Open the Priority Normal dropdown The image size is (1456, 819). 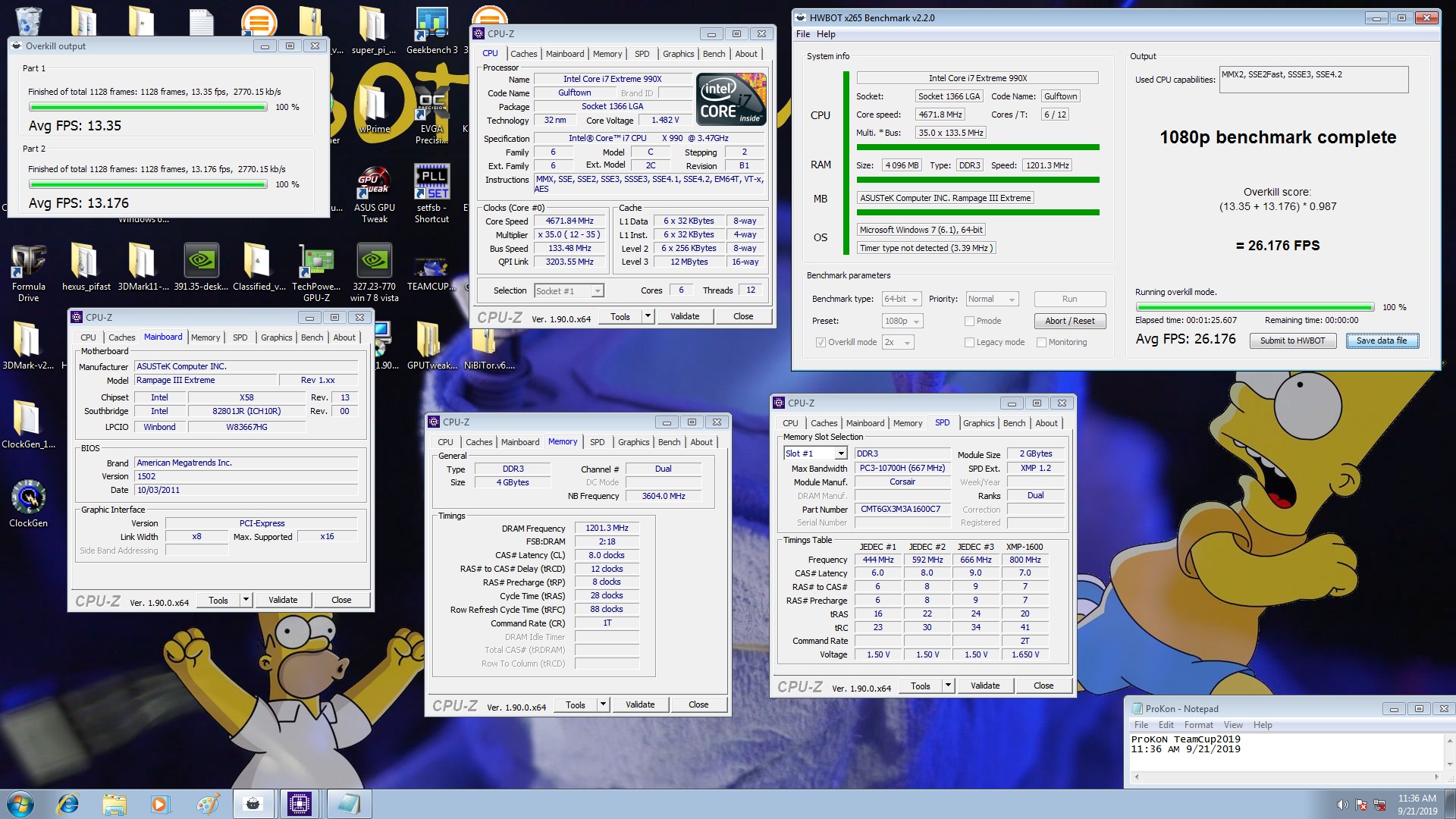(x=992, y=299)
